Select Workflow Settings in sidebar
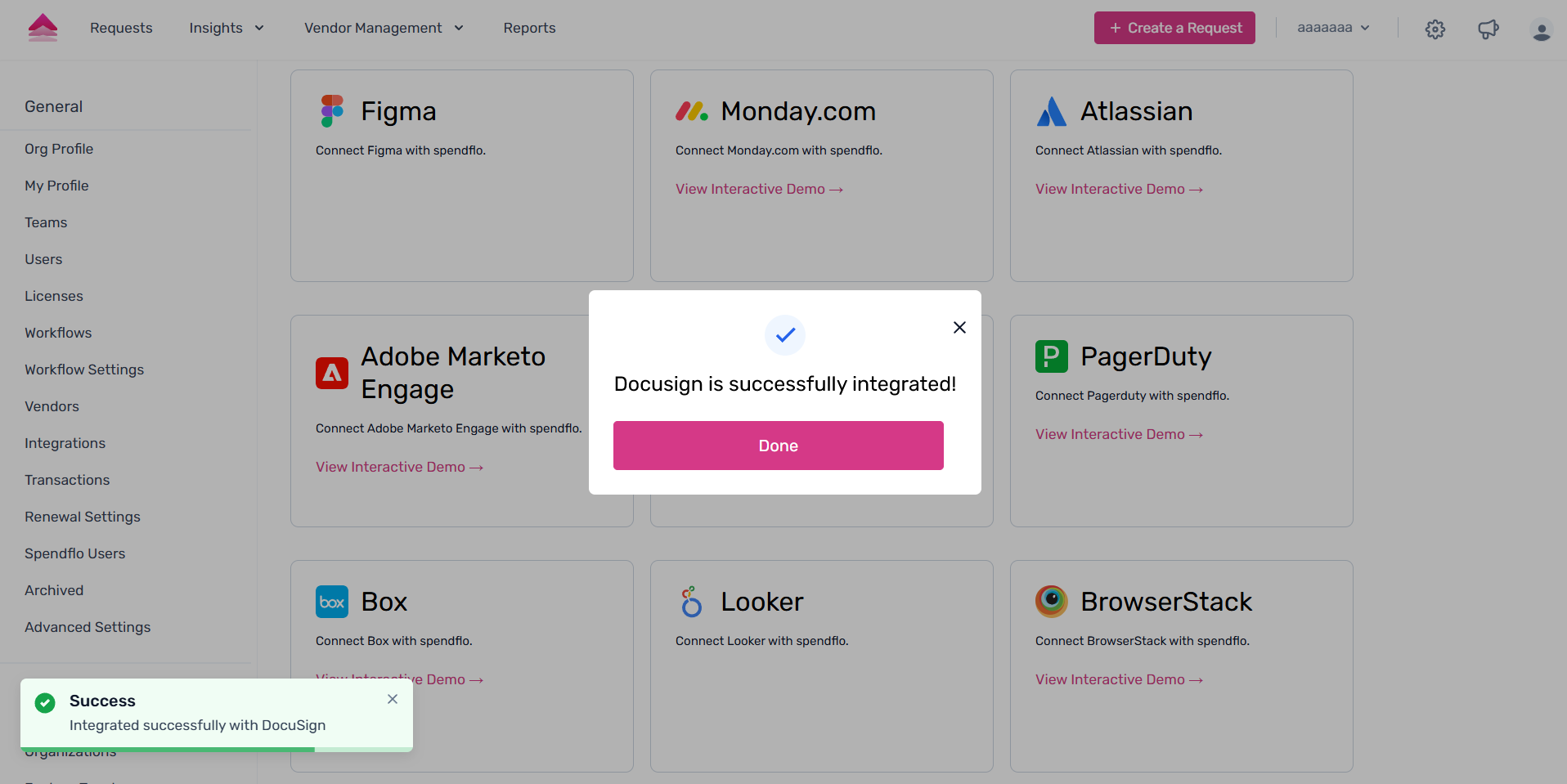This screenshot has width=1567, height=784. [84, 370]
